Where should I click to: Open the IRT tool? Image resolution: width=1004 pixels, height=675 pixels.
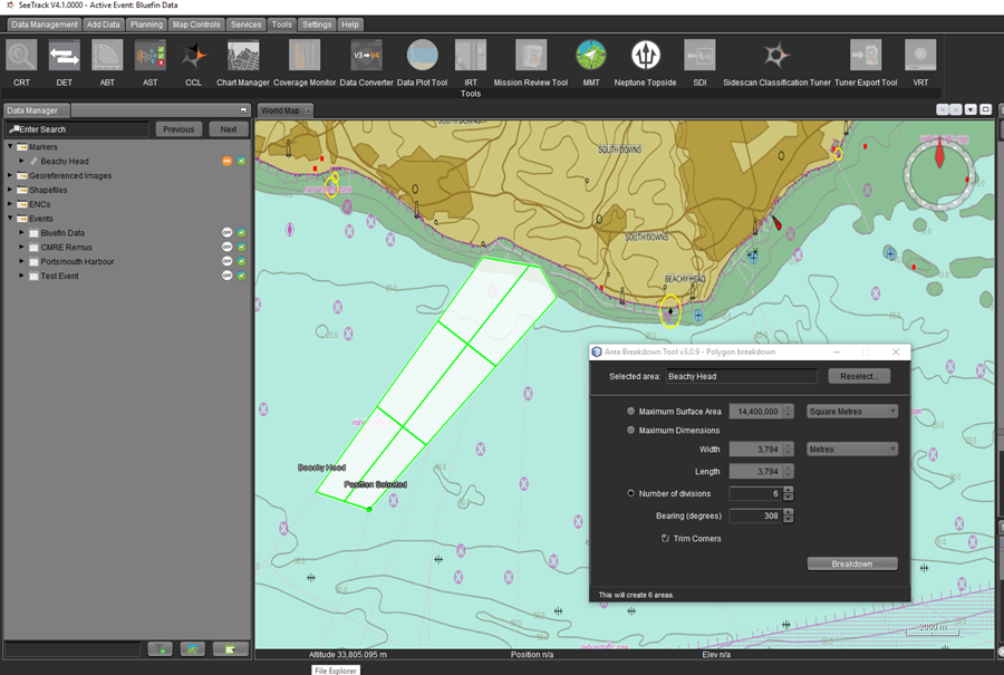pos(471,55)
